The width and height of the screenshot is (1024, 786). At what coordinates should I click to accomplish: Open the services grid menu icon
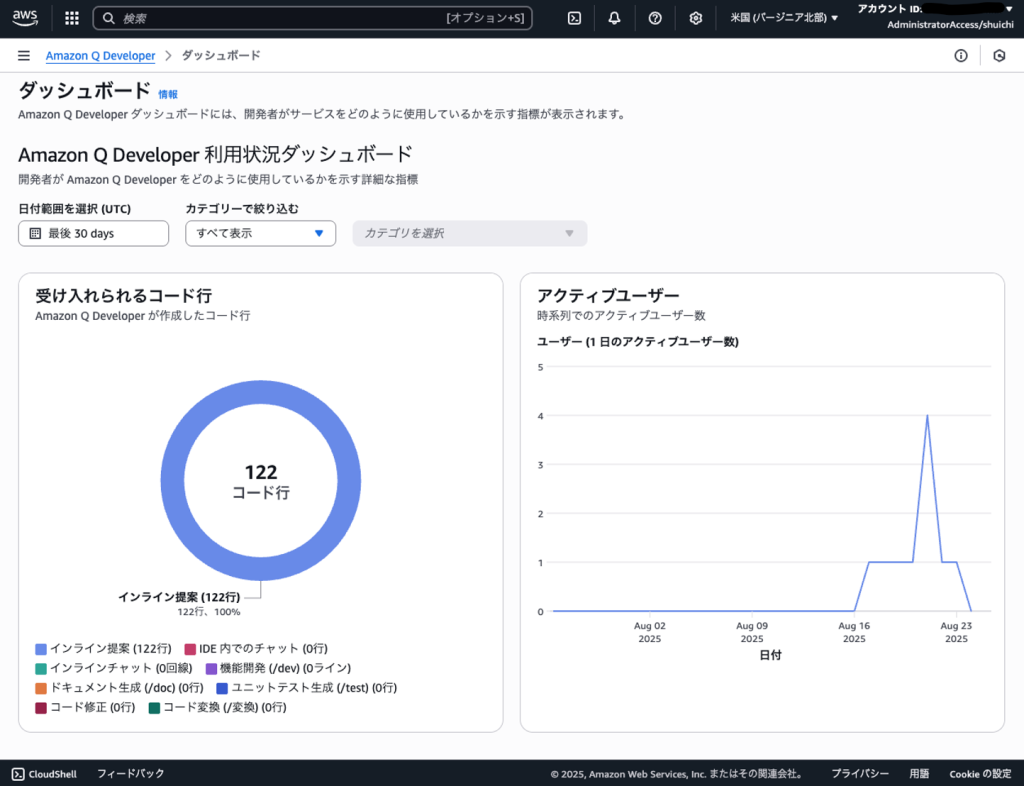(x=72, y=18)
